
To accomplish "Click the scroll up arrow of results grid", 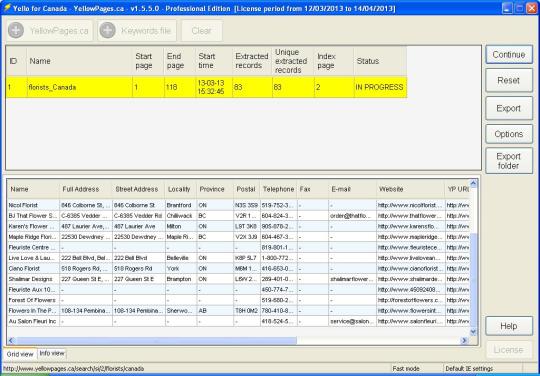I will click(474, 184).
